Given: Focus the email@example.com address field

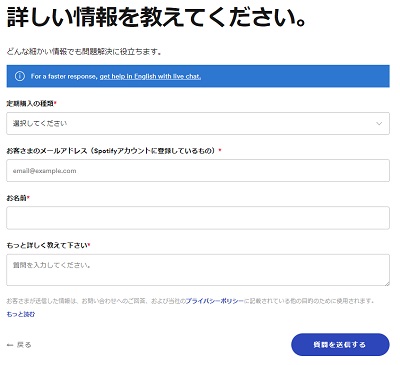Looking at the screenshot, I should [198, 171].
